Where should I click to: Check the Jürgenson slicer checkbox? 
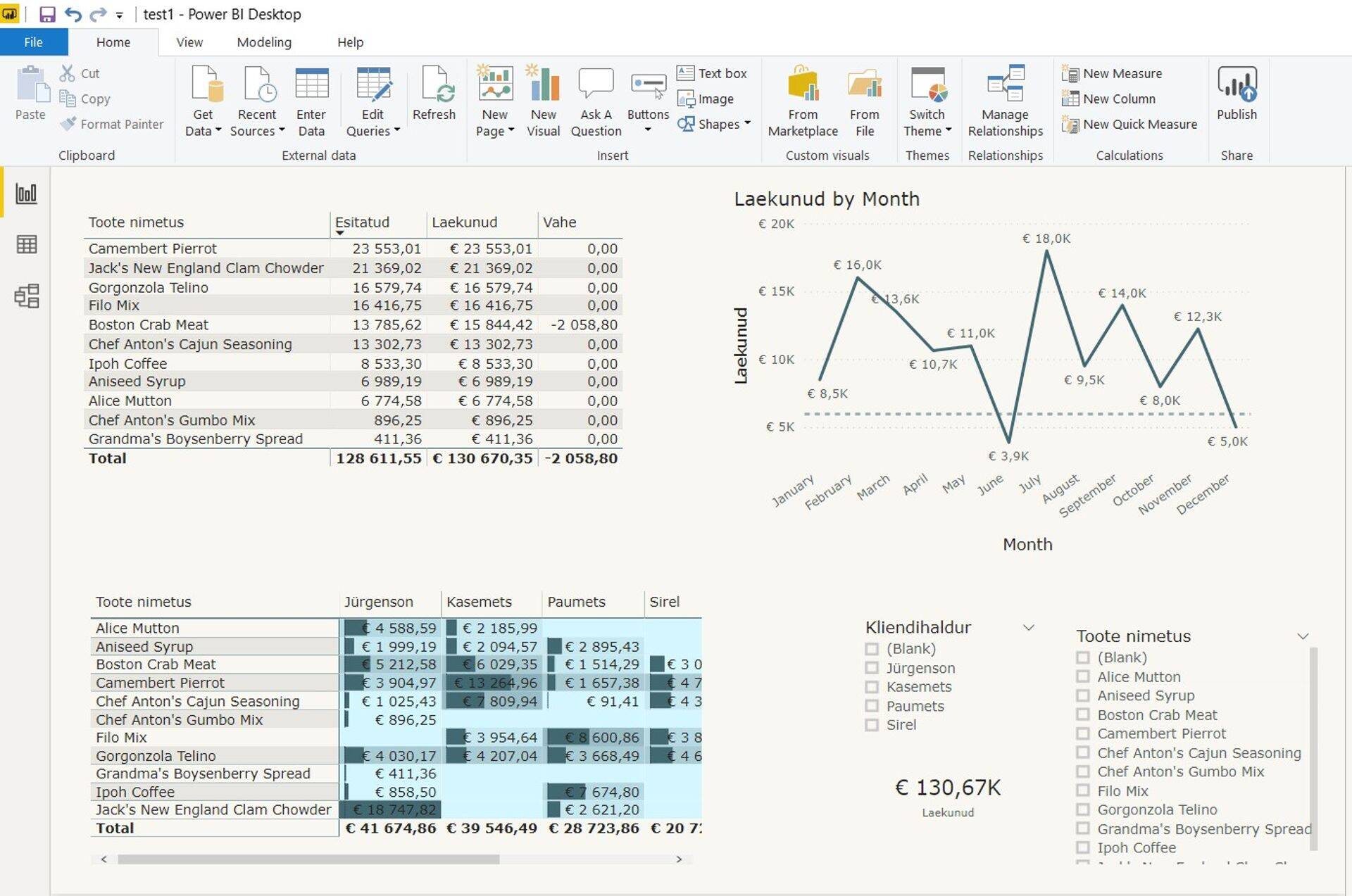pyautogui.click(x=872, y=668)
